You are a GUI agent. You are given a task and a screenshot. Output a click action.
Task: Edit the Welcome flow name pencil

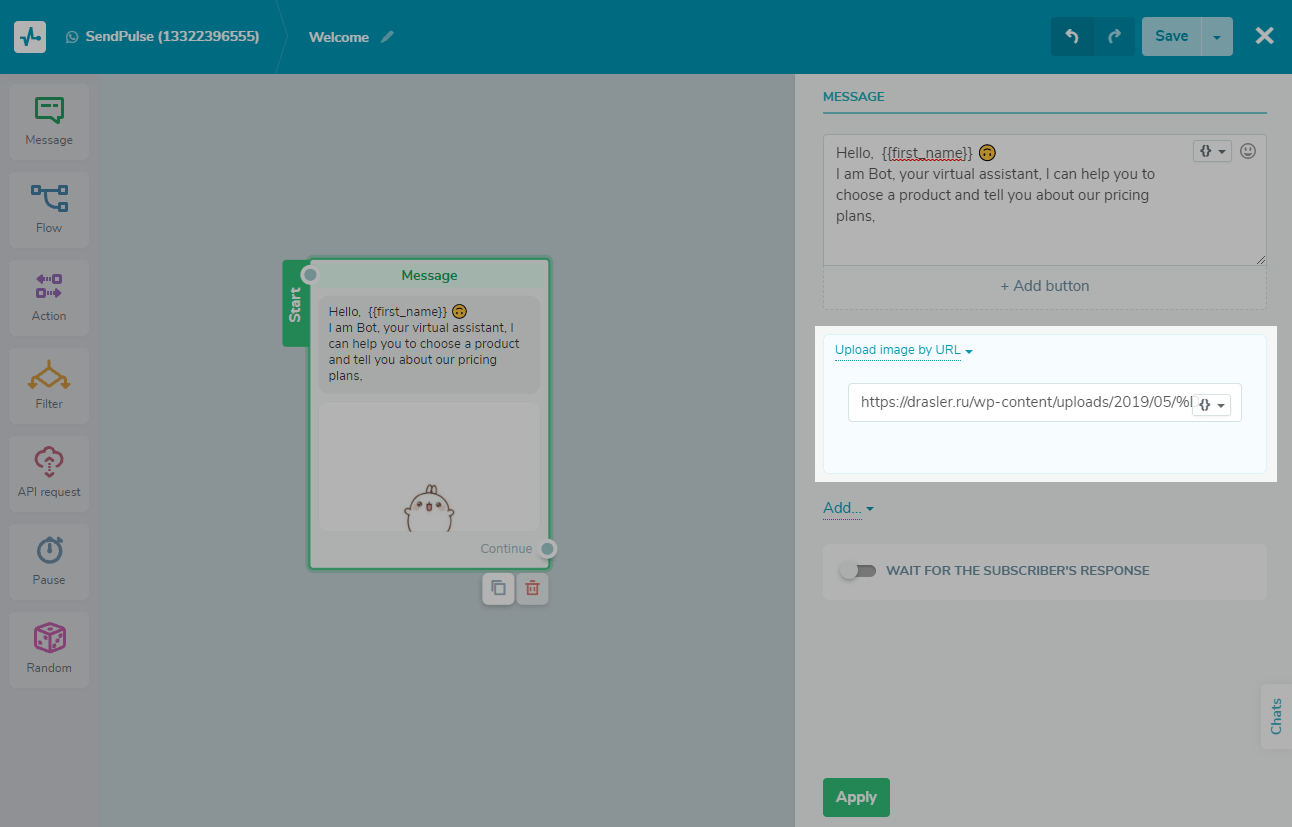pos(388,37)
